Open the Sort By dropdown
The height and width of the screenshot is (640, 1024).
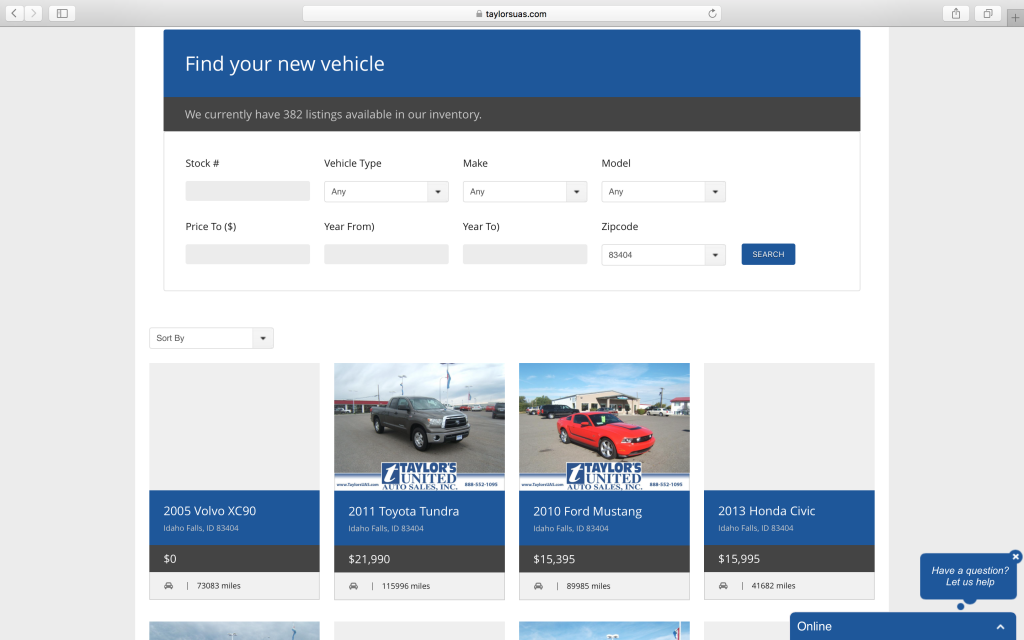[x=211, y=338]
